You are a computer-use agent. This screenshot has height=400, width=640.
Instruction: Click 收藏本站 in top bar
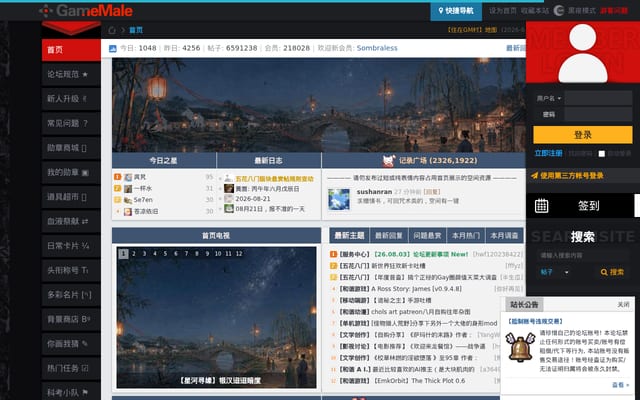click(535, 11)
